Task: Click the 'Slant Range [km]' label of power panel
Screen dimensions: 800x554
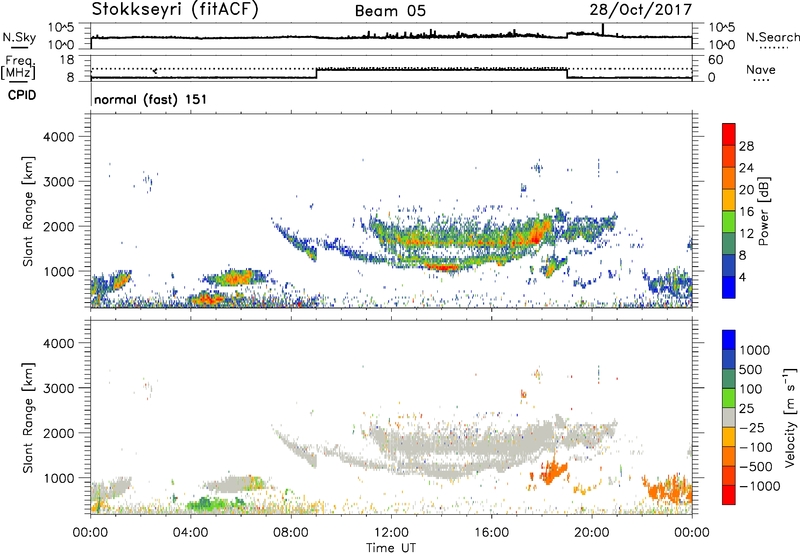Action: point(28,211)
